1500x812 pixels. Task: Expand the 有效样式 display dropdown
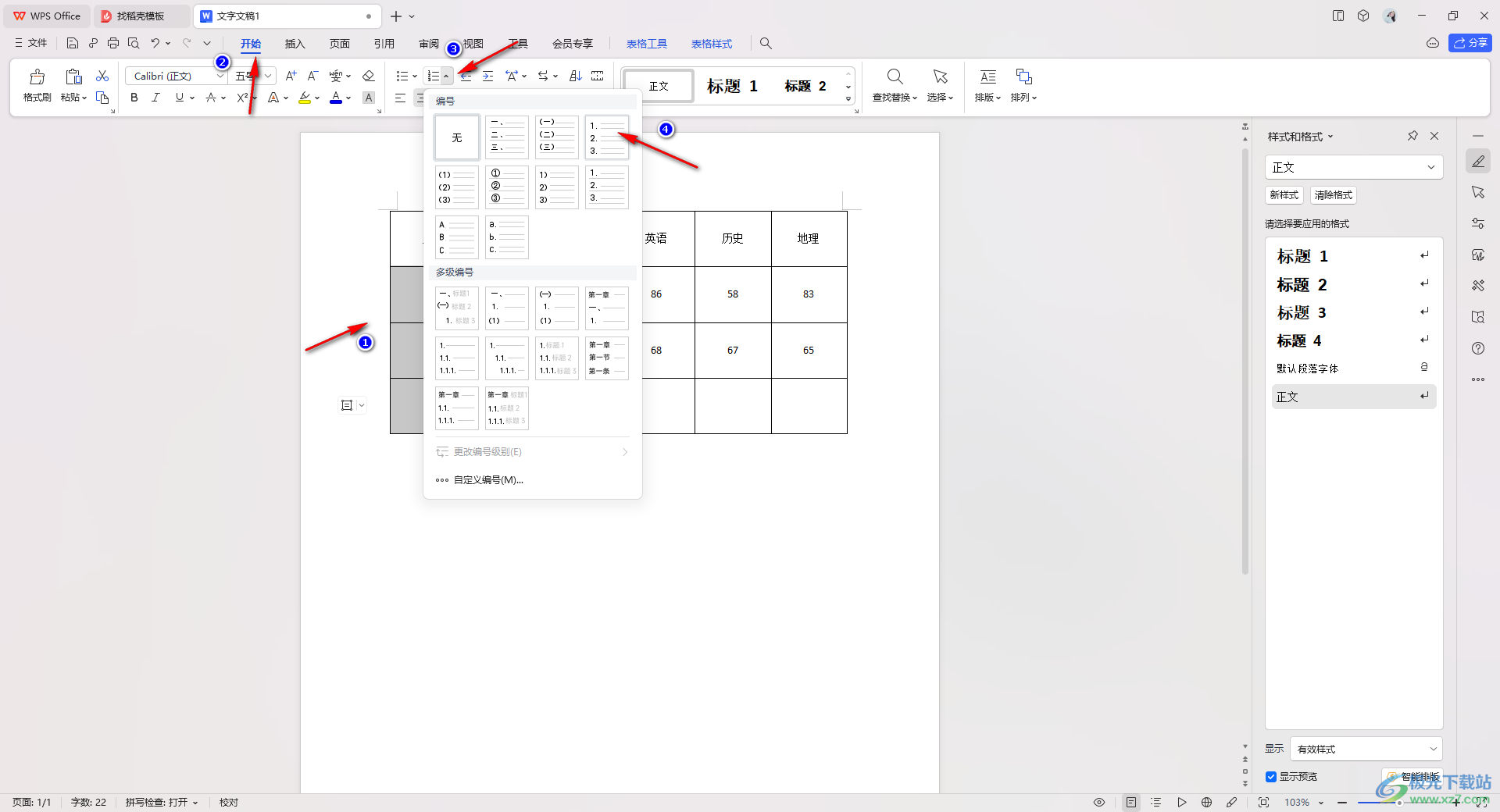pos(1366,749)
